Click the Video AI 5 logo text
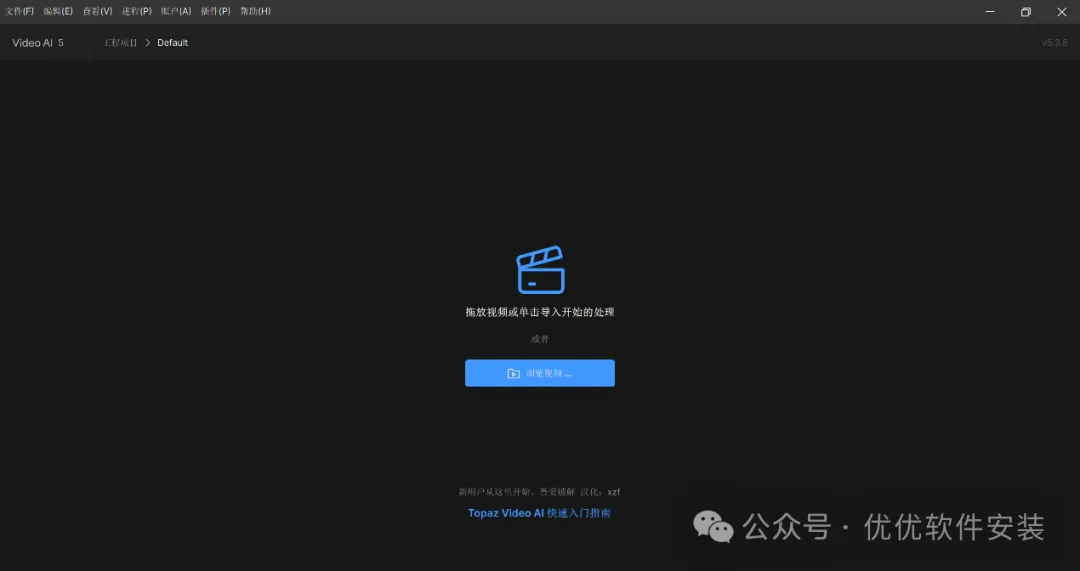The width and height of the screenshot is (1080, 571). click(38, 43)
